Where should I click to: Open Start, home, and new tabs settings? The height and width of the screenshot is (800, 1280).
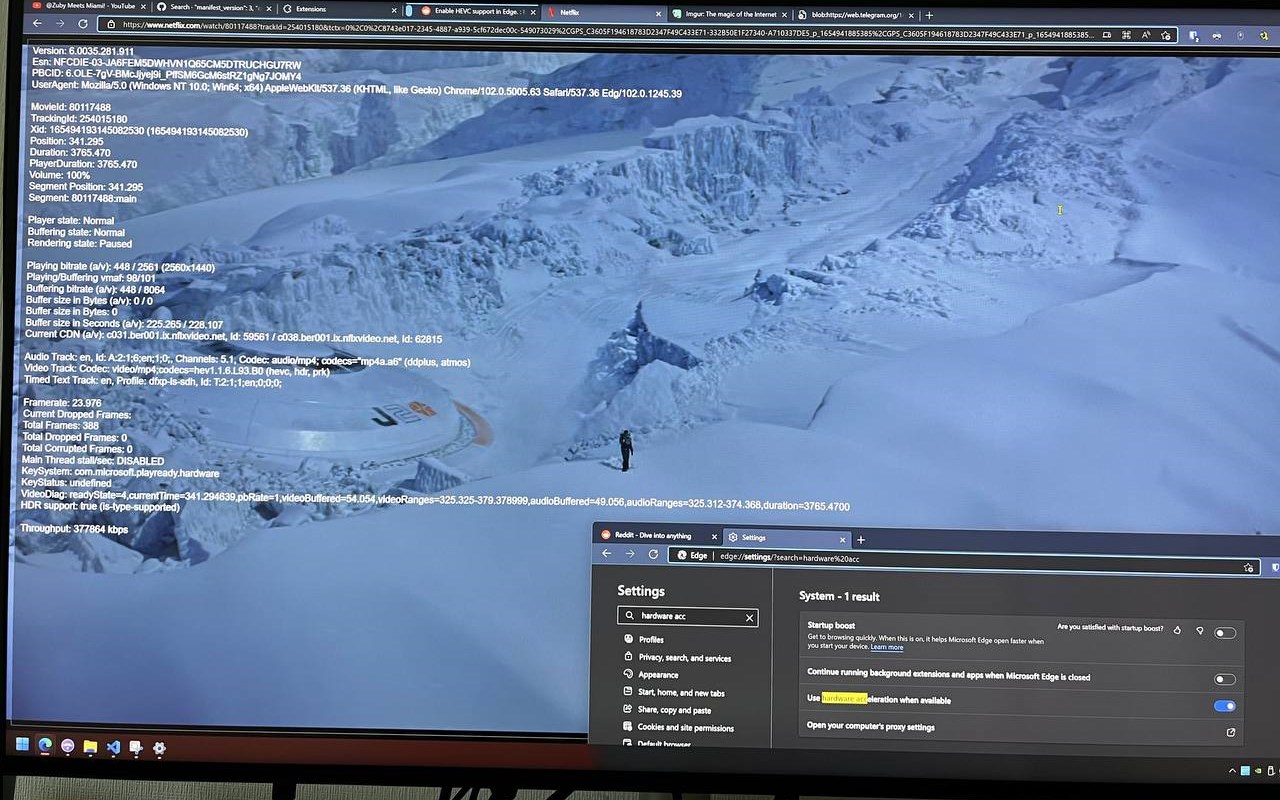pos(673,693)
